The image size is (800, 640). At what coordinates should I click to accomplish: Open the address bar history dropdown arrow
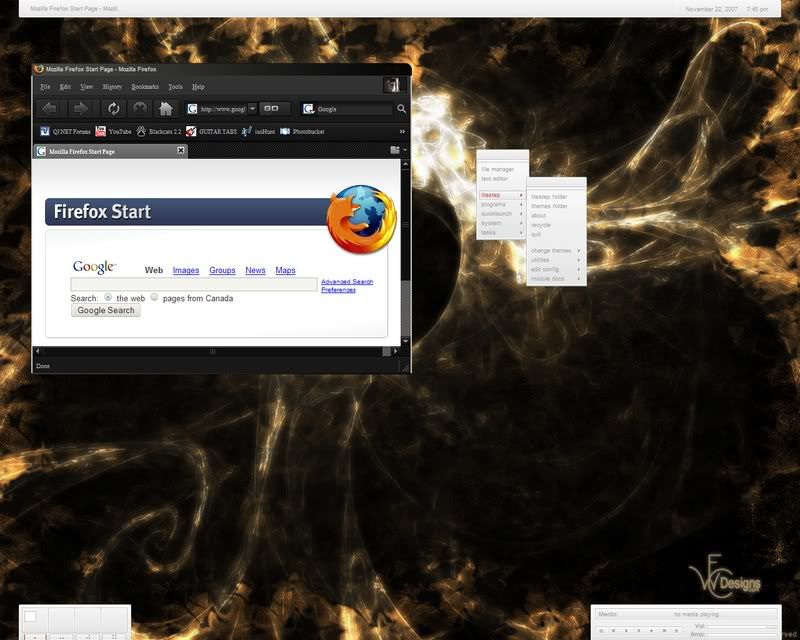252,108
